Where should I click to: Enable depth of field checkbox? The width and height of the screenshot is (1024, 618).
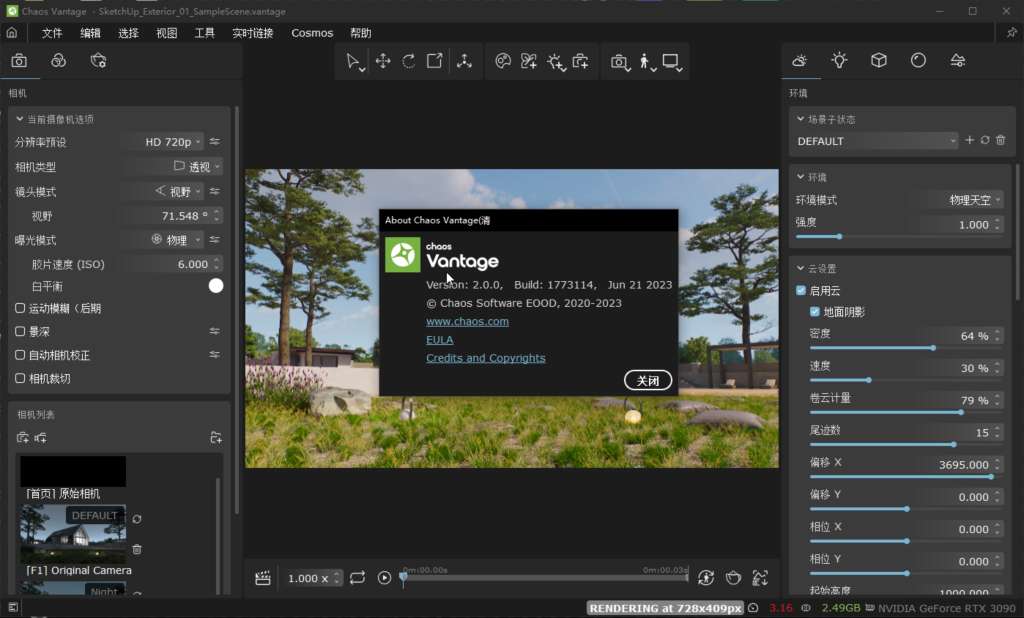(20, 331)
